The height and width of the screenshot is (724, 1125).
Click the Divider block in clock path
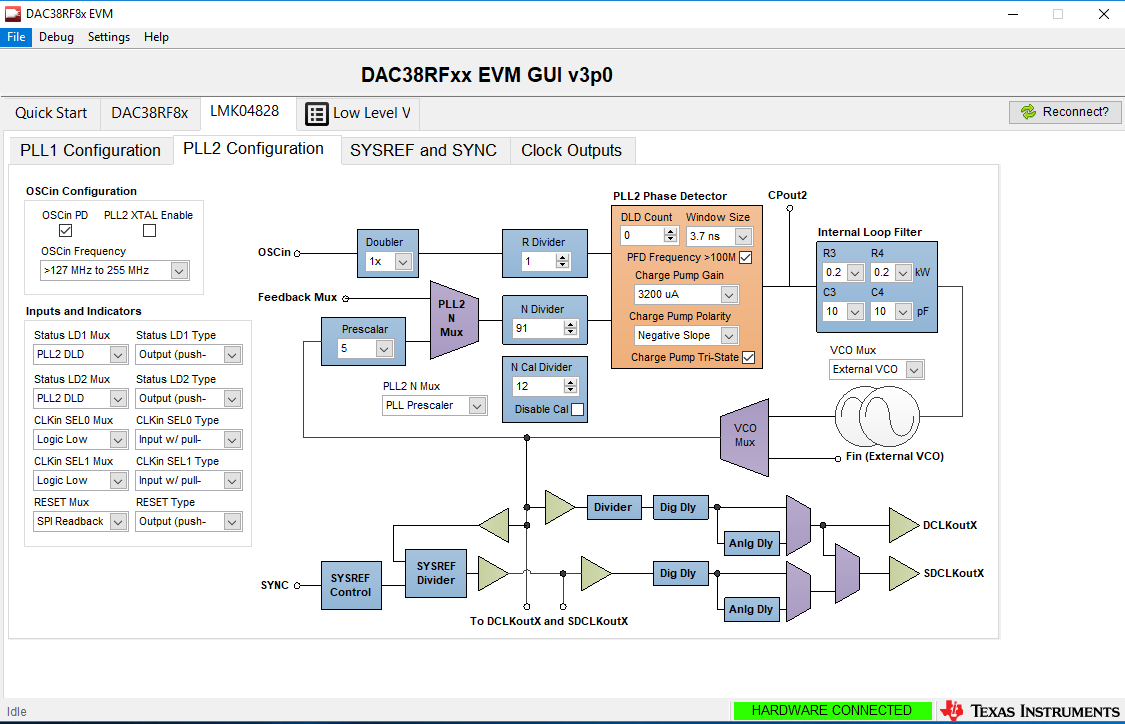pos(613,507)
